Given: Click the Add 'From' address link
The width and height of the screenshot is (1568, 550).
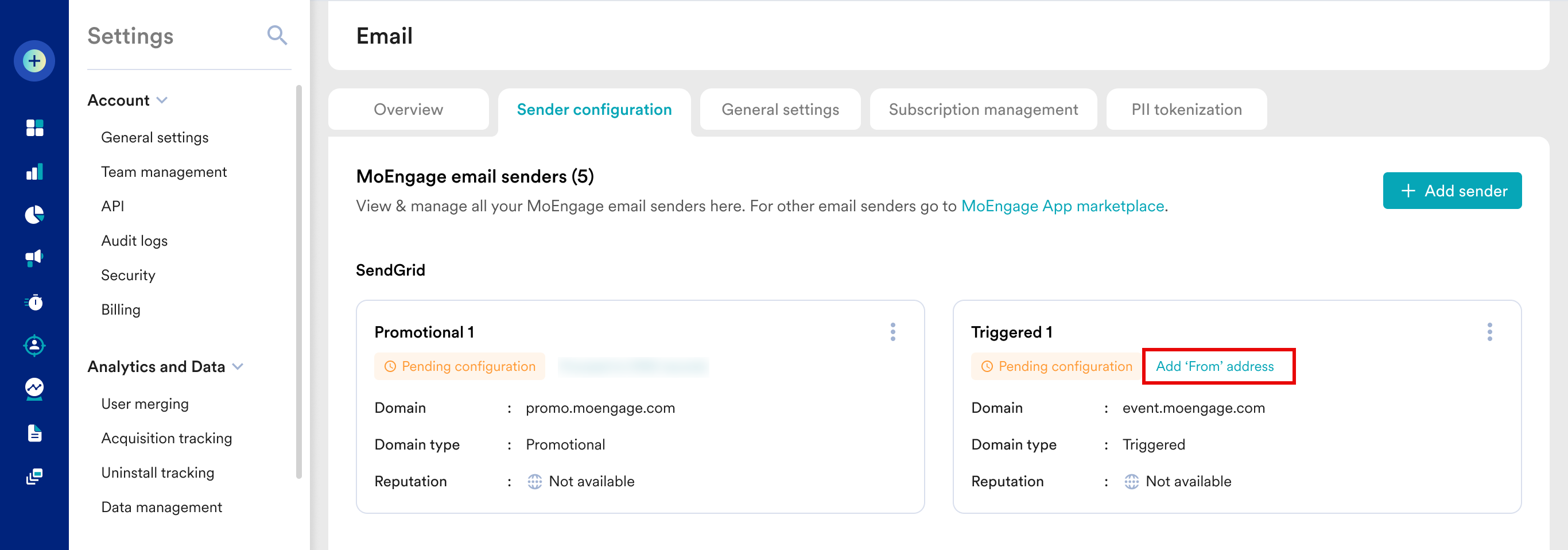Looking at the screenshot, I should [1214, 366].
